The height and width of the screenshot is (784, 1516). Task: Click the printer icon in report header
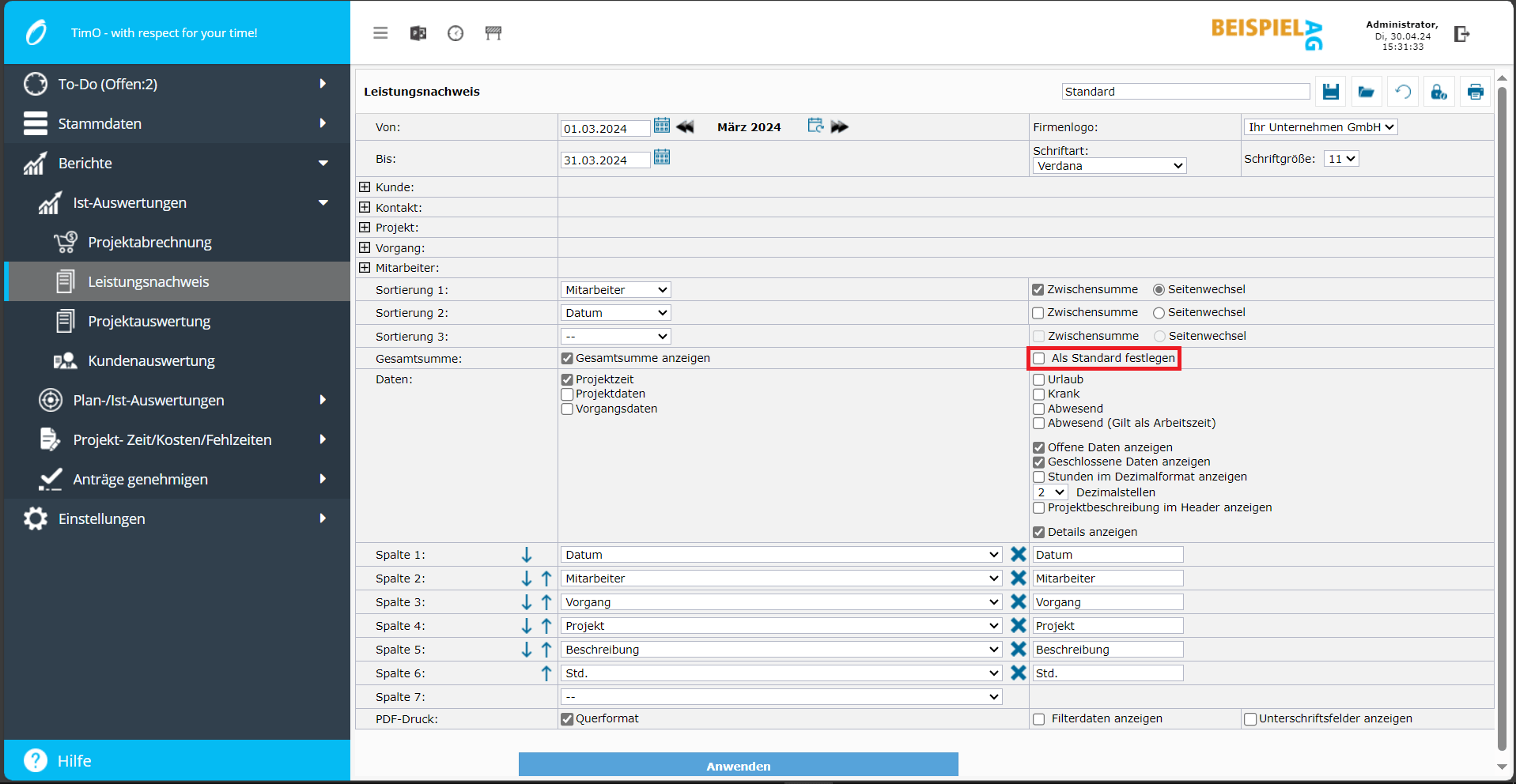click(x=1475, y=92)
